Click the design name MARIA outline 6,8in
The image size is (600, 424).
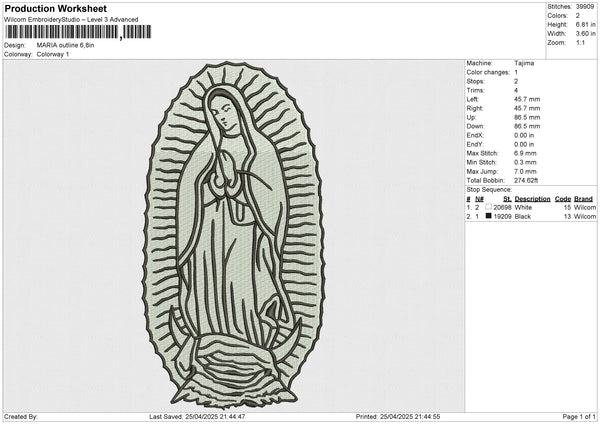click(65, 45)
